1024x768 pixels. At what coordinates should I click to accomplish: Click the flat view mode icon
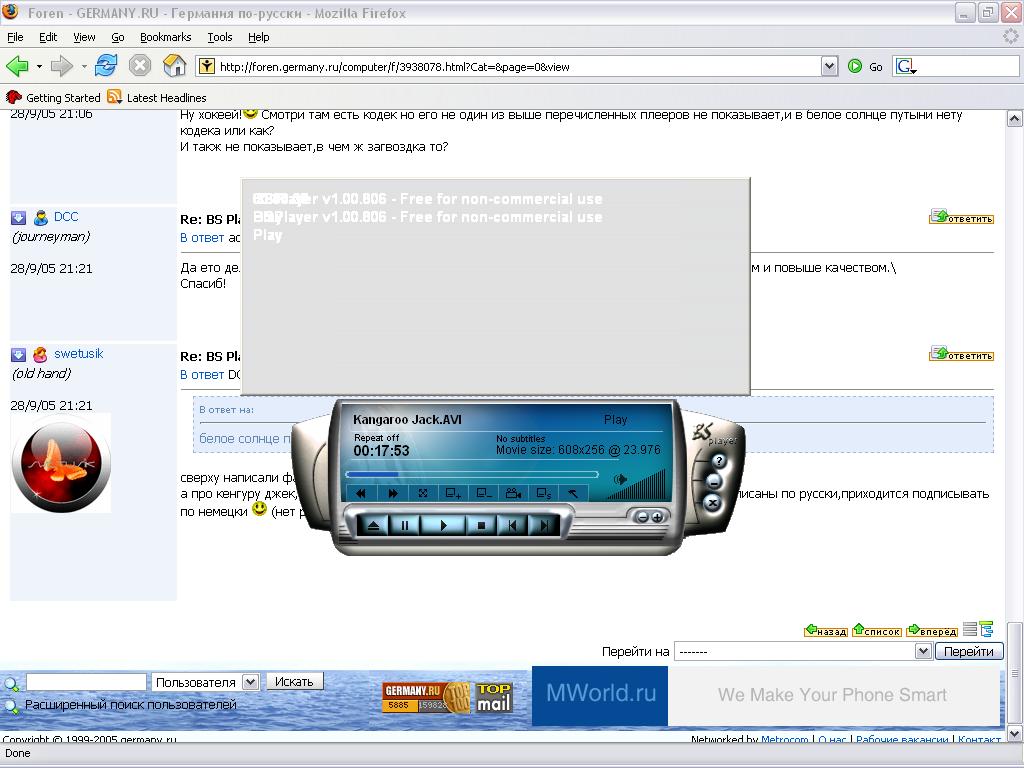click(x=970, y=629)
